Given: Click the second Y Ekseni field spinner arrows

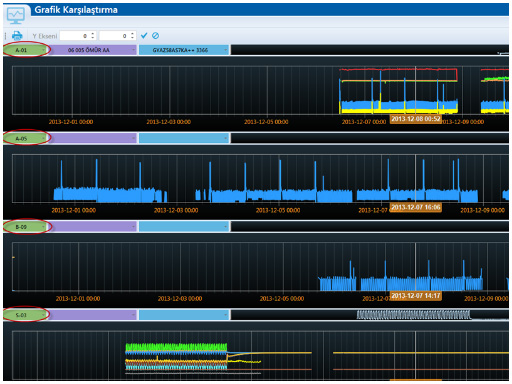Looking at the screenshot, I should [133, 36].
